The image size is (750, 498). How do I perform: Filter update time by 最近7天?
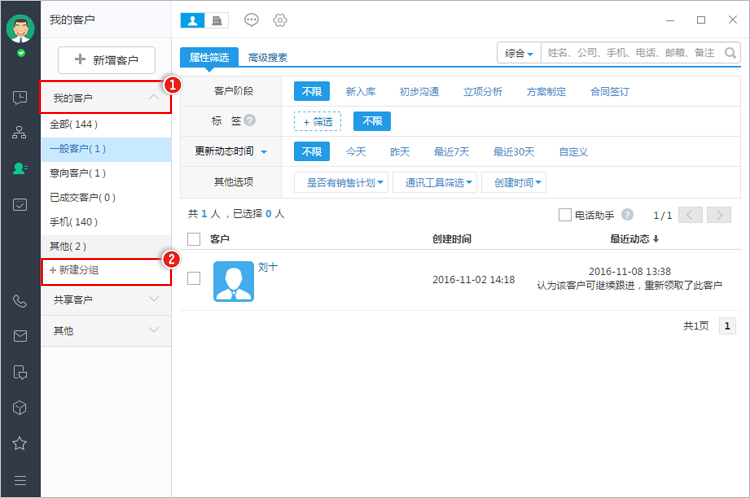(x=452, y=152)
